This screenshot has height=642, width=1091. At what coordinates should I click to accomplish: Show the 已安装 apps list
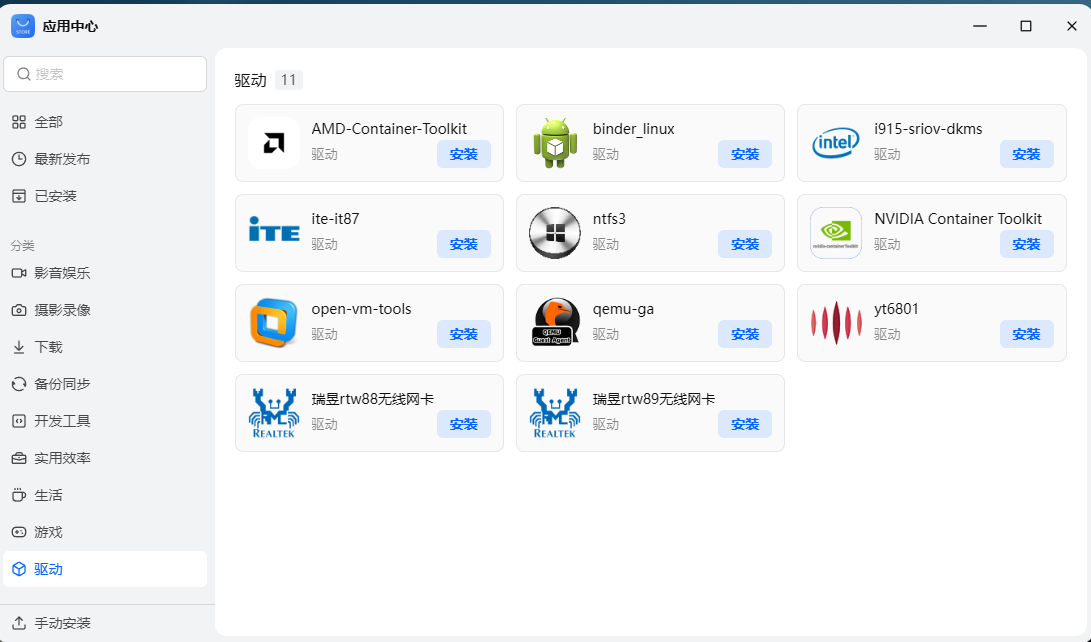click(x=105, y=196)
